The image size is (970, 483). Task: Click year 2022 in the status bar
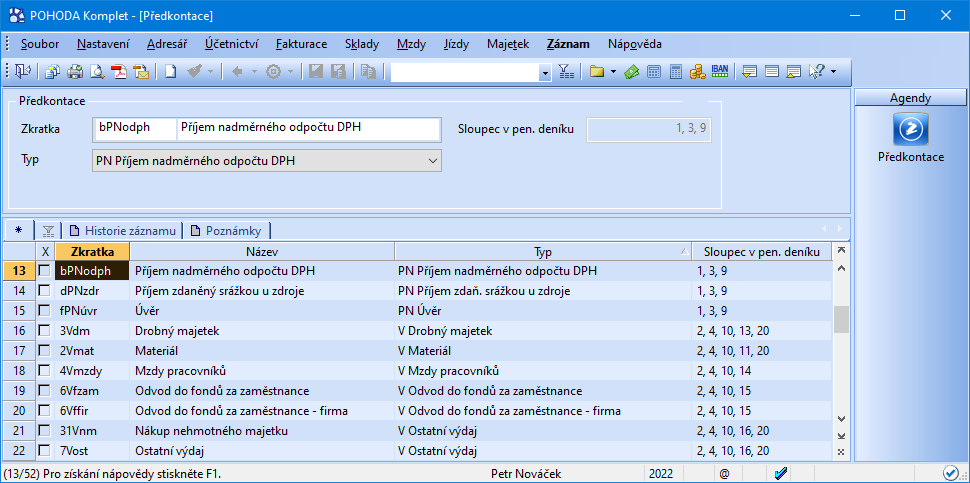point(661,474)
